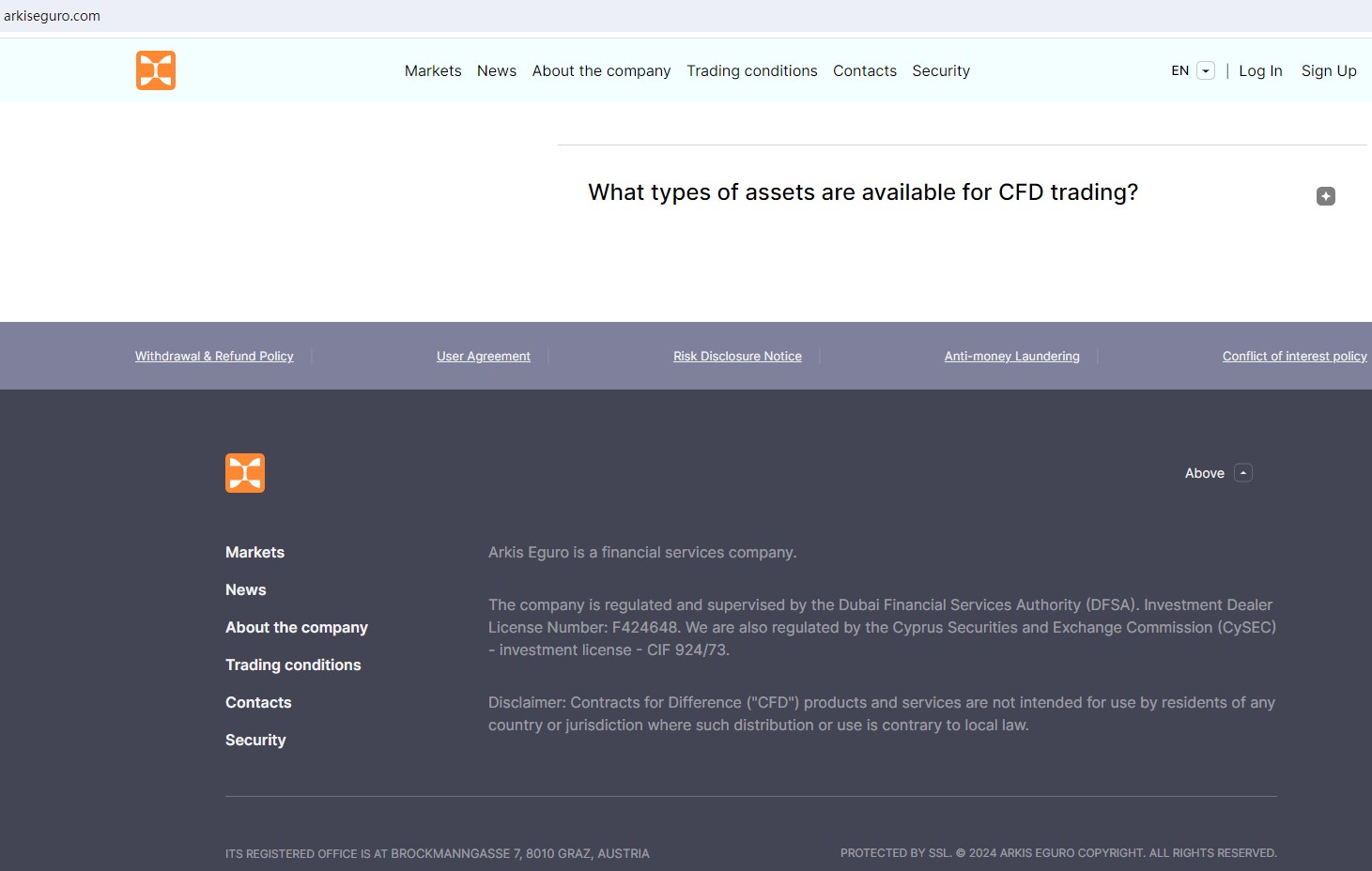Click the footer Trading conditions link

pyautogui.click(x=293, y=665)
